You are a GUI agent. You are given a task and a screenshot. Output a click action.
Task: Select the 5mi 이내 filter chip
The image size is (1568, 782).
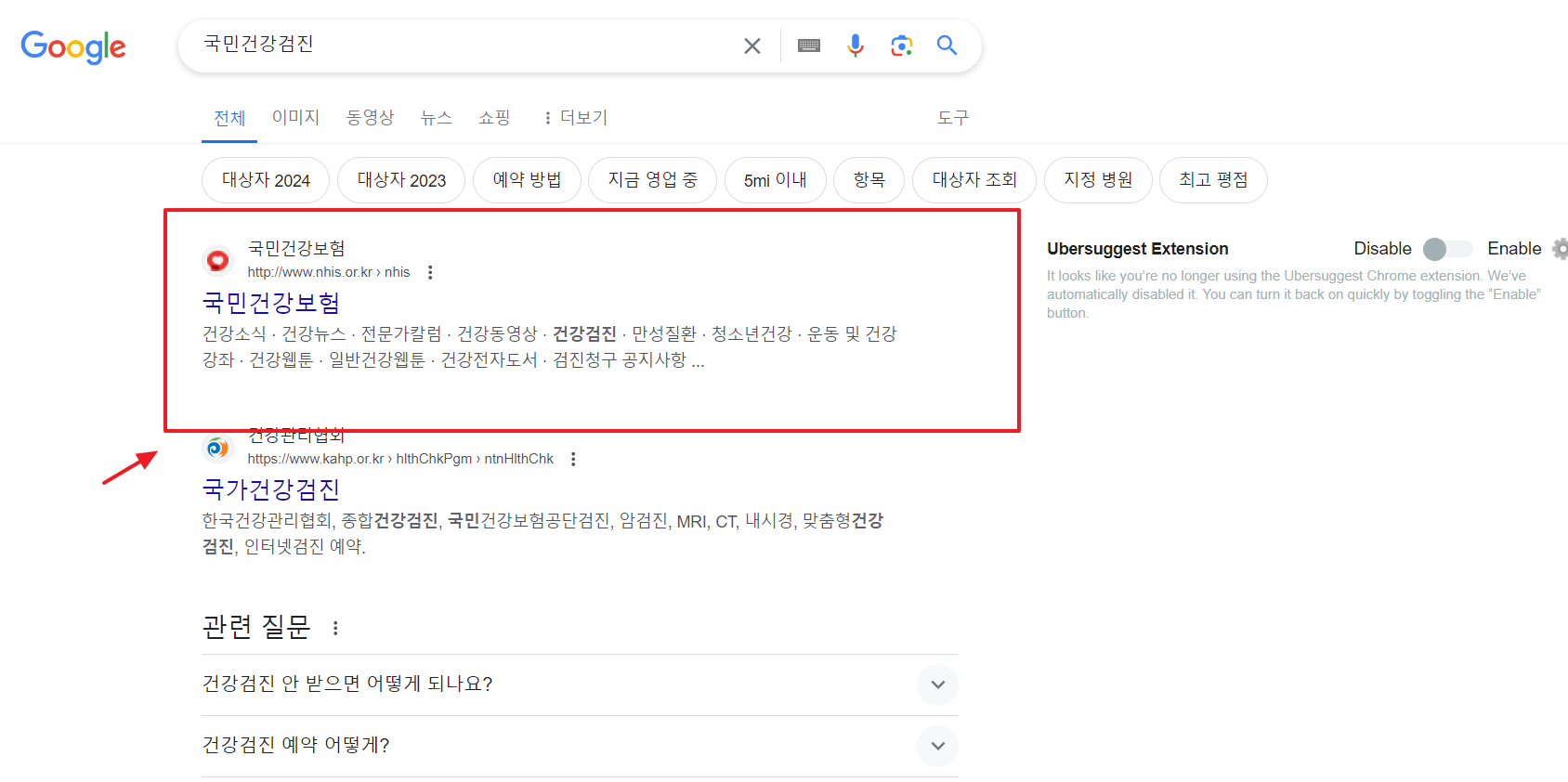coord(775,180)
